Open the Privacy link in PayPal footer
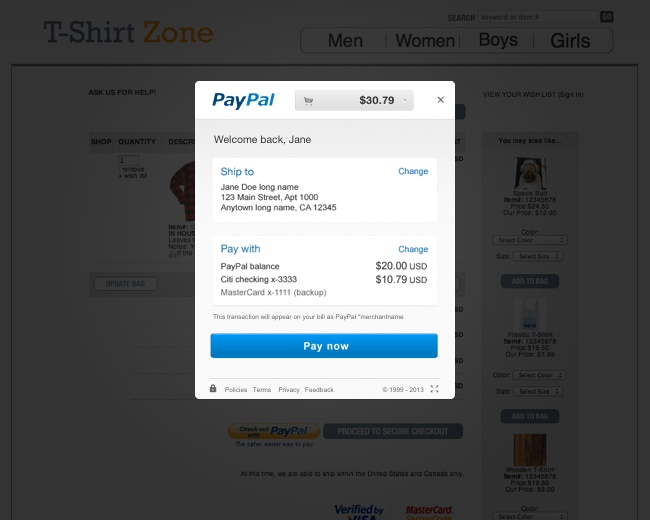 289,390
